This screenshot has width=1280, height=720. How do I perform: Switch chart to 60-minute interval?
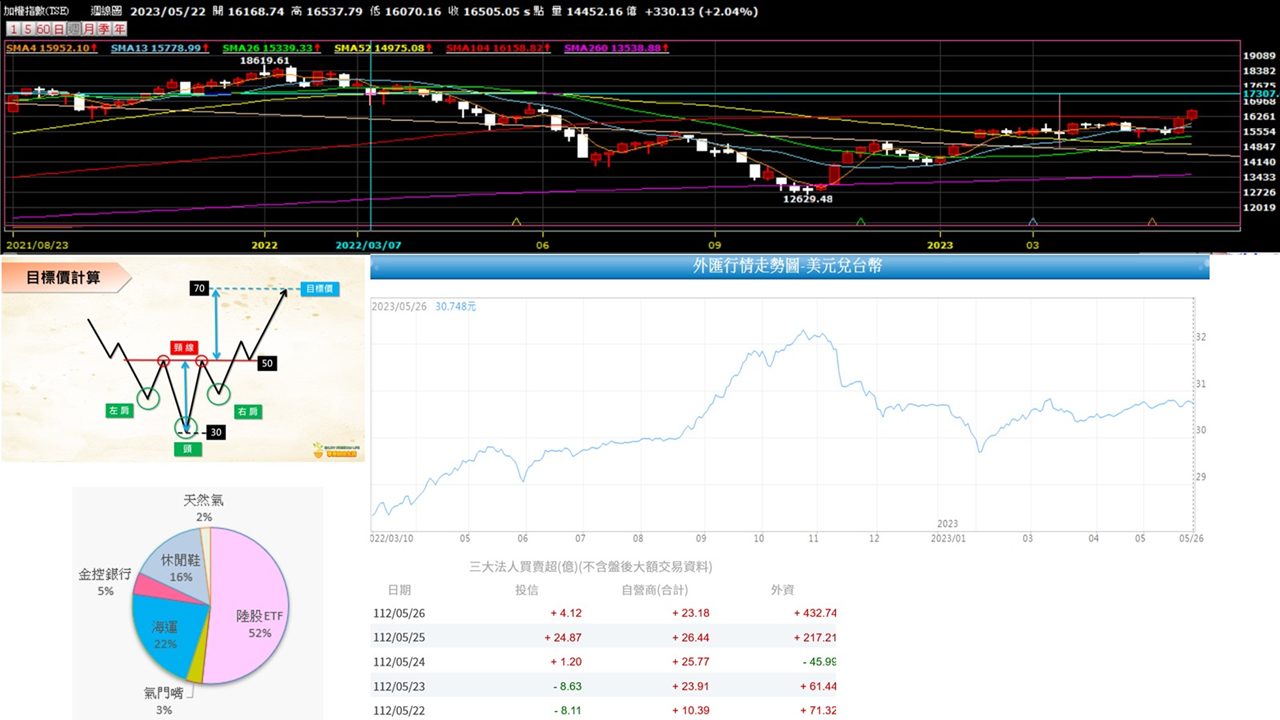point(43,30)
